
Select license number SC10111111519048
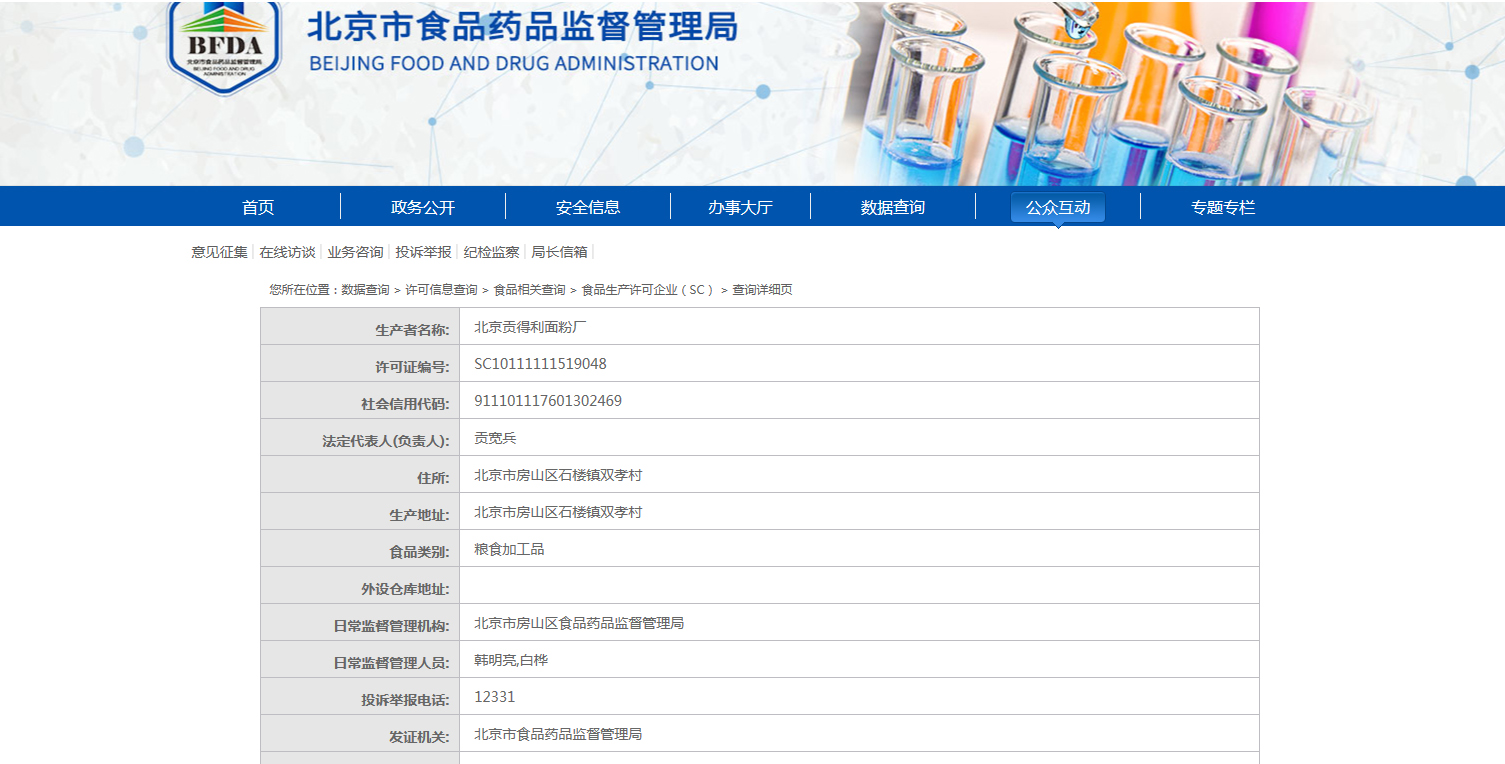[540, 364]
